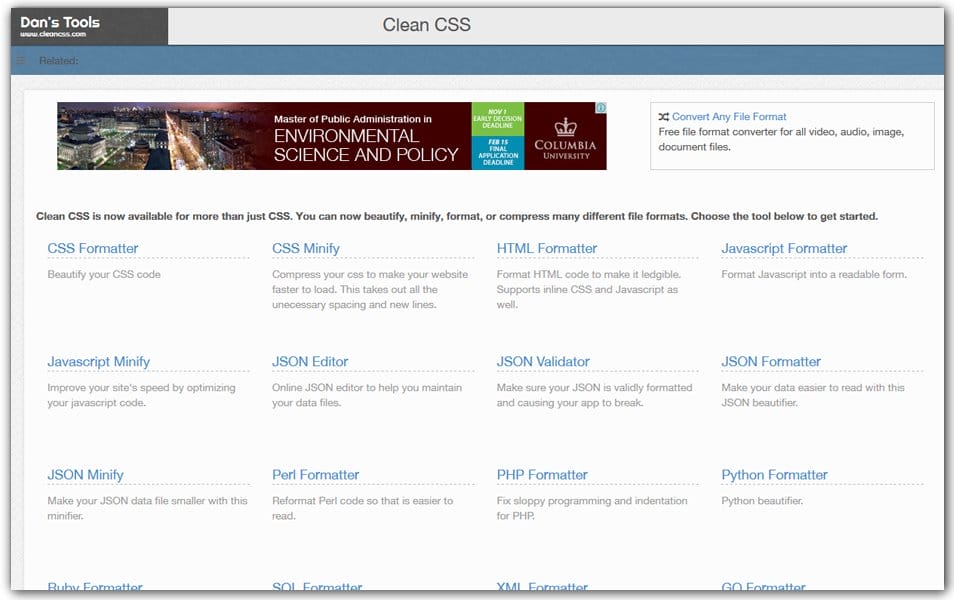
Task: Click the shuffle icon next to Convert Any File Format
Action: pyautogui.click(x=664, y=116)
